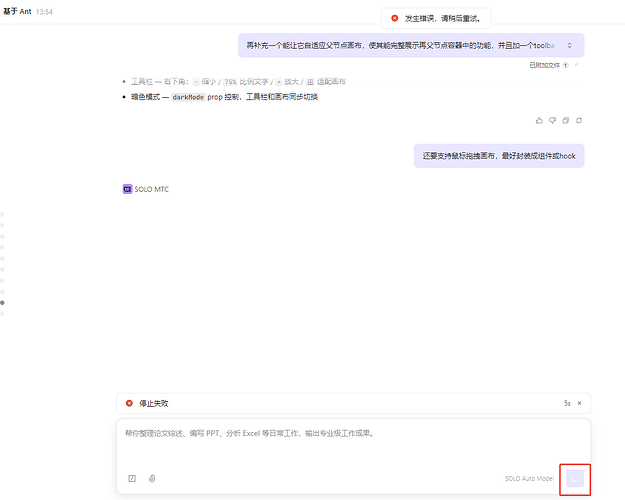
Task: Click the square tool icon beside the paperclip
Action: (x=132, y=478)
